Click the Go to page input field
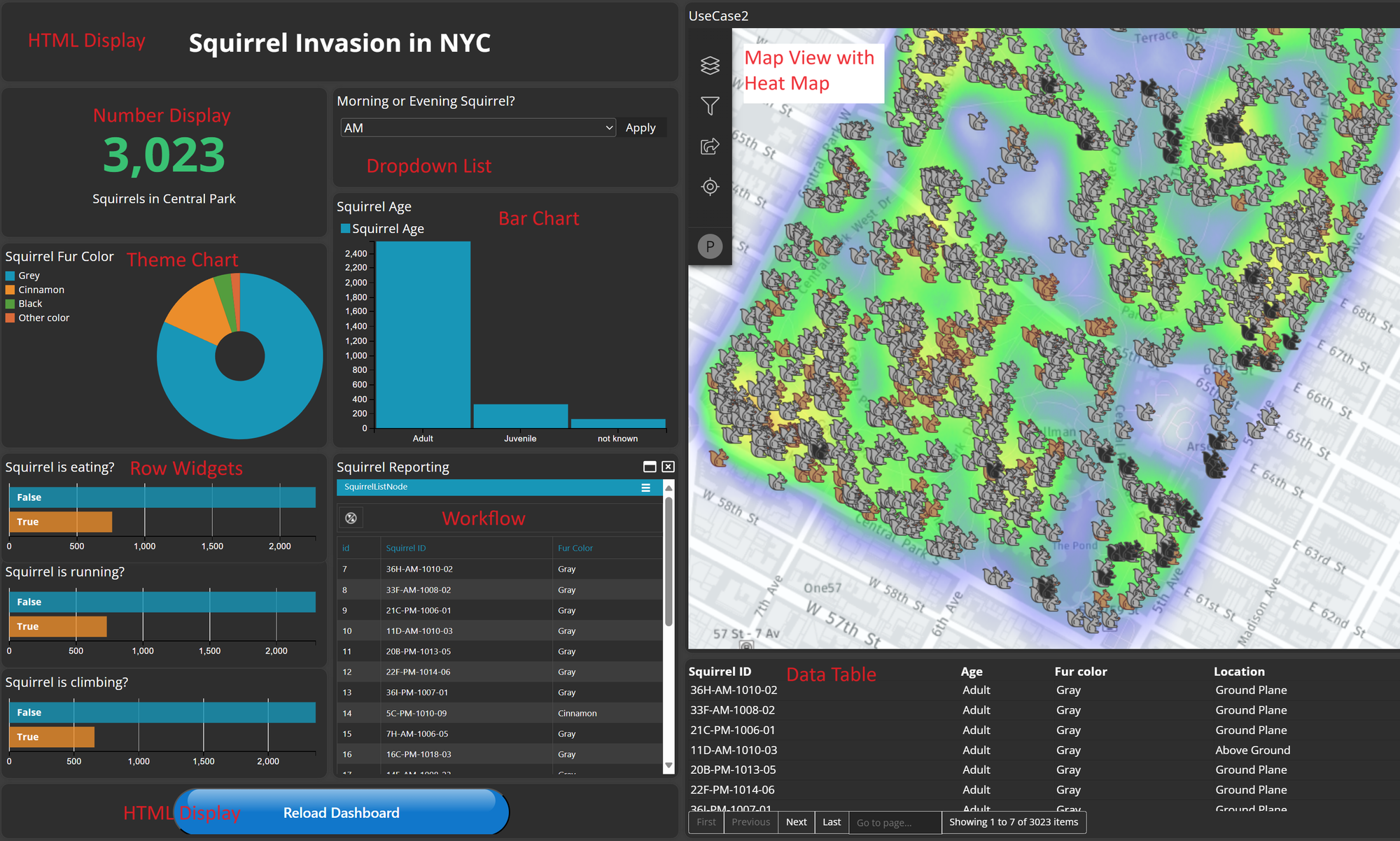 (895, 823)
